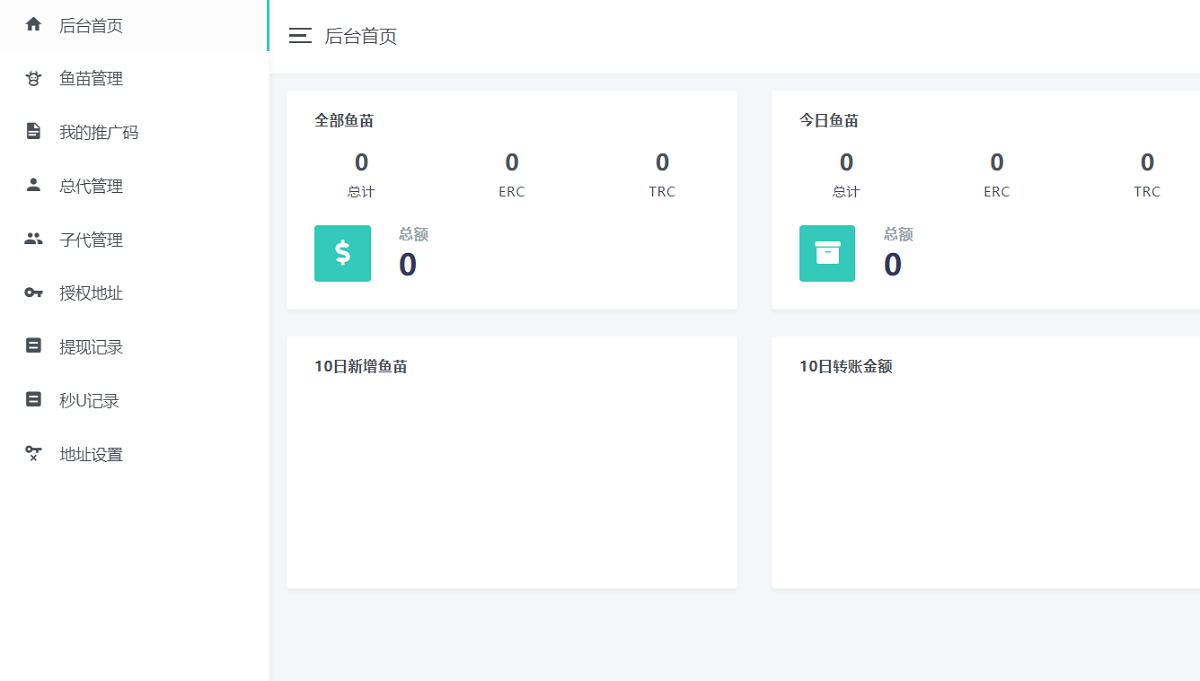The height and width of the screenshot is (681, 1200).
Task: Select 秒U记录 in the sidebar
Action: (89, 401)
